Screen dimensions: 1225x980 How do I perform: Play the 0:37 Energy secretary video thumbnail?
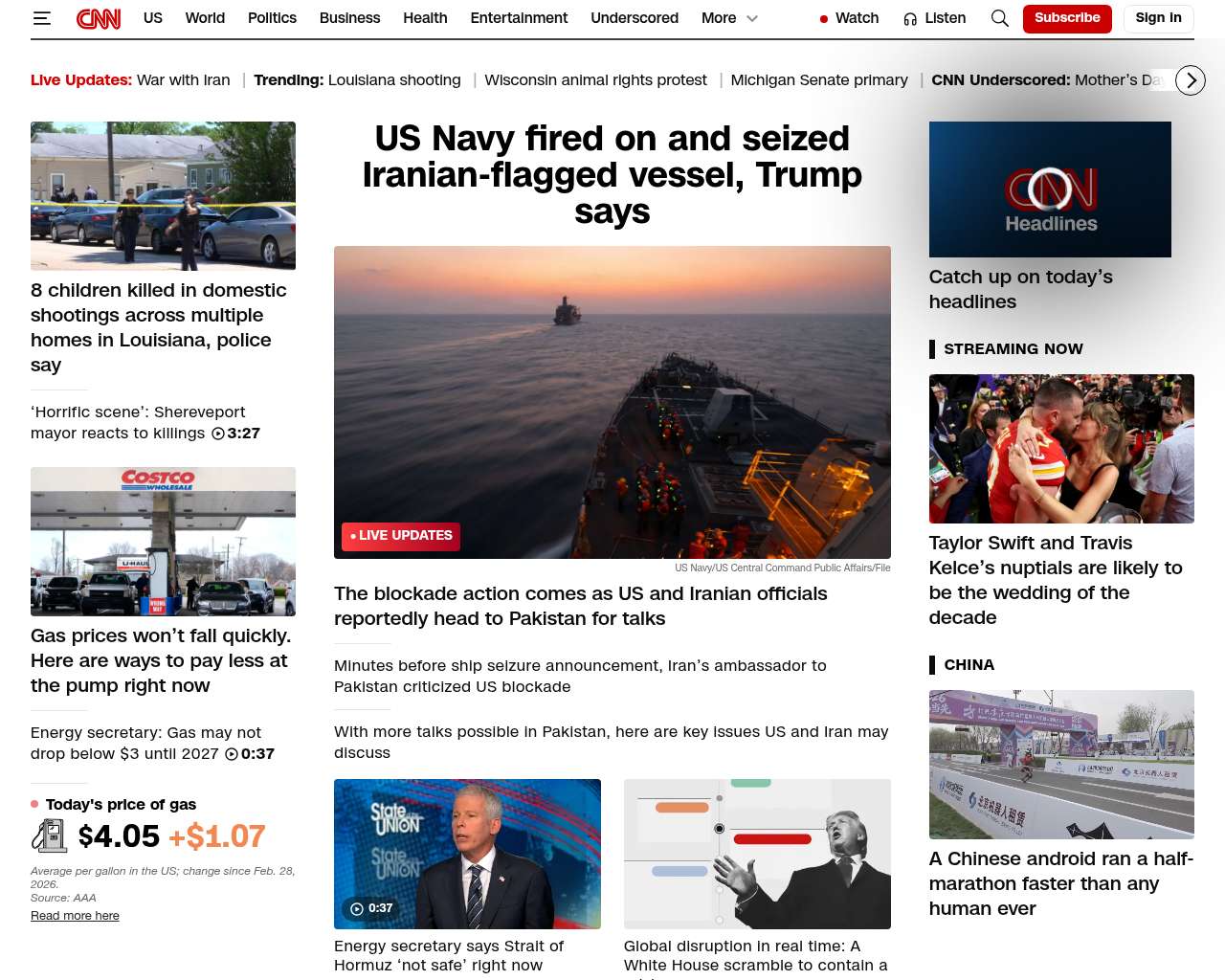click(467, 854)
